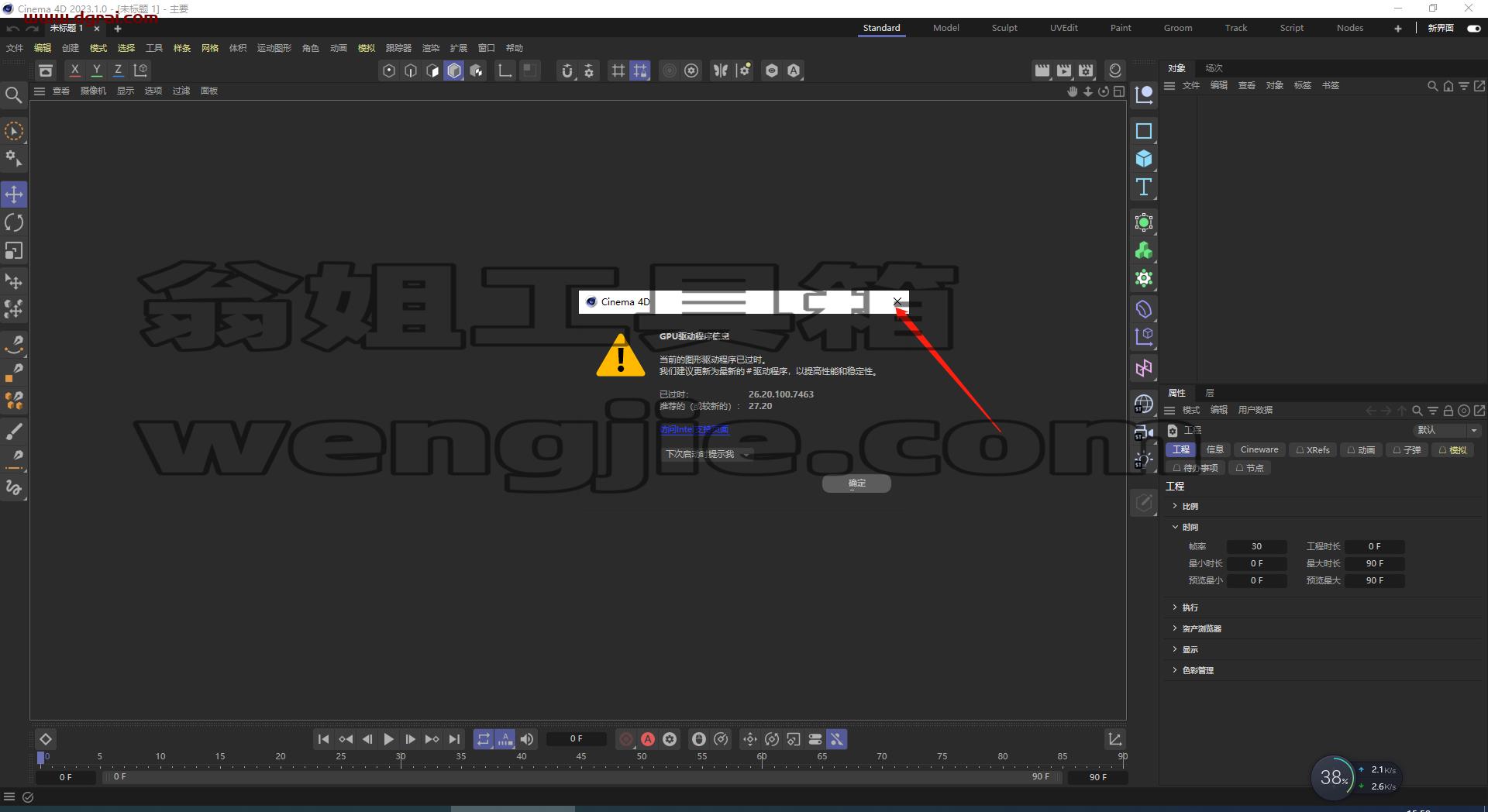The height and width of the screenshot is (812, 1488).
Task: Add a Text spline object
Action: point(1144,187)
